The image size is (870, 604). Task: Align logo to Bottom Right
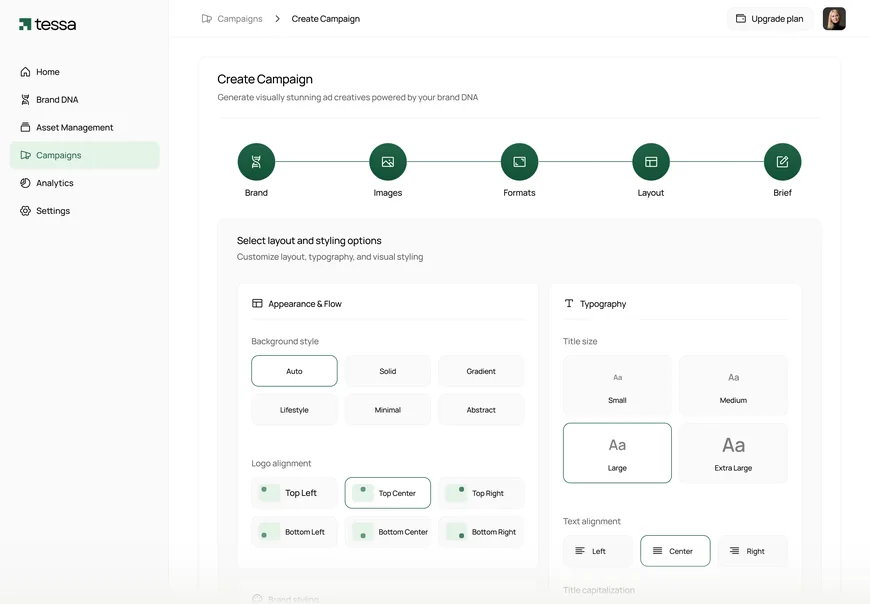tap(481, 532)
